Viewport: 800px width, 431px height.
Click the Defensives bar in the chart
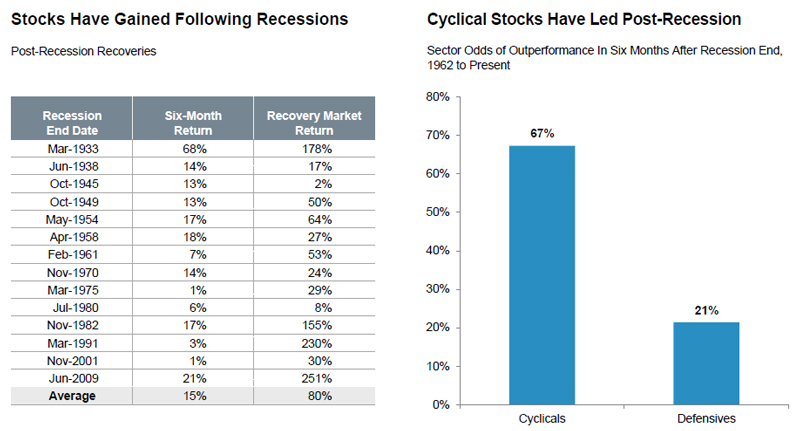click(x=708, y=364)
